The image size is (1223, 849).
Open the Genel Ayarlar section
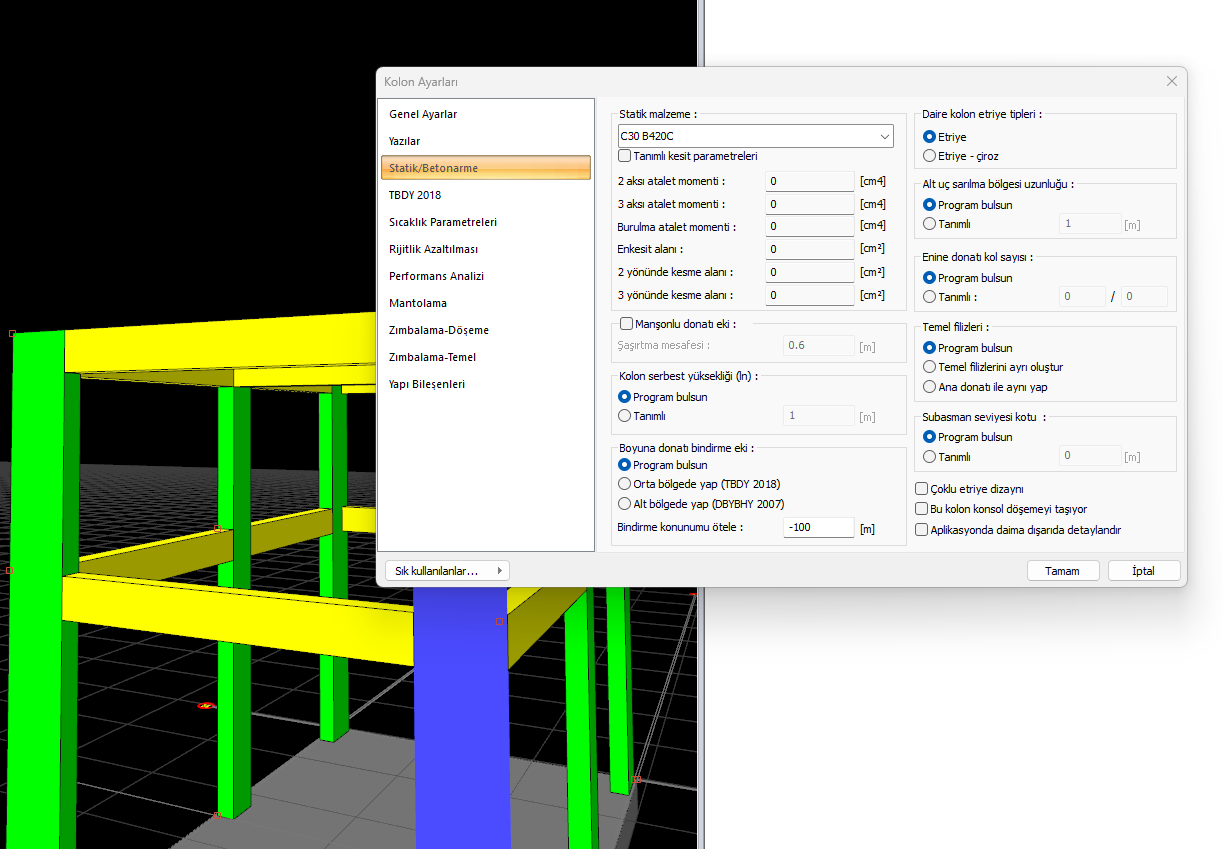pos(423,114)
